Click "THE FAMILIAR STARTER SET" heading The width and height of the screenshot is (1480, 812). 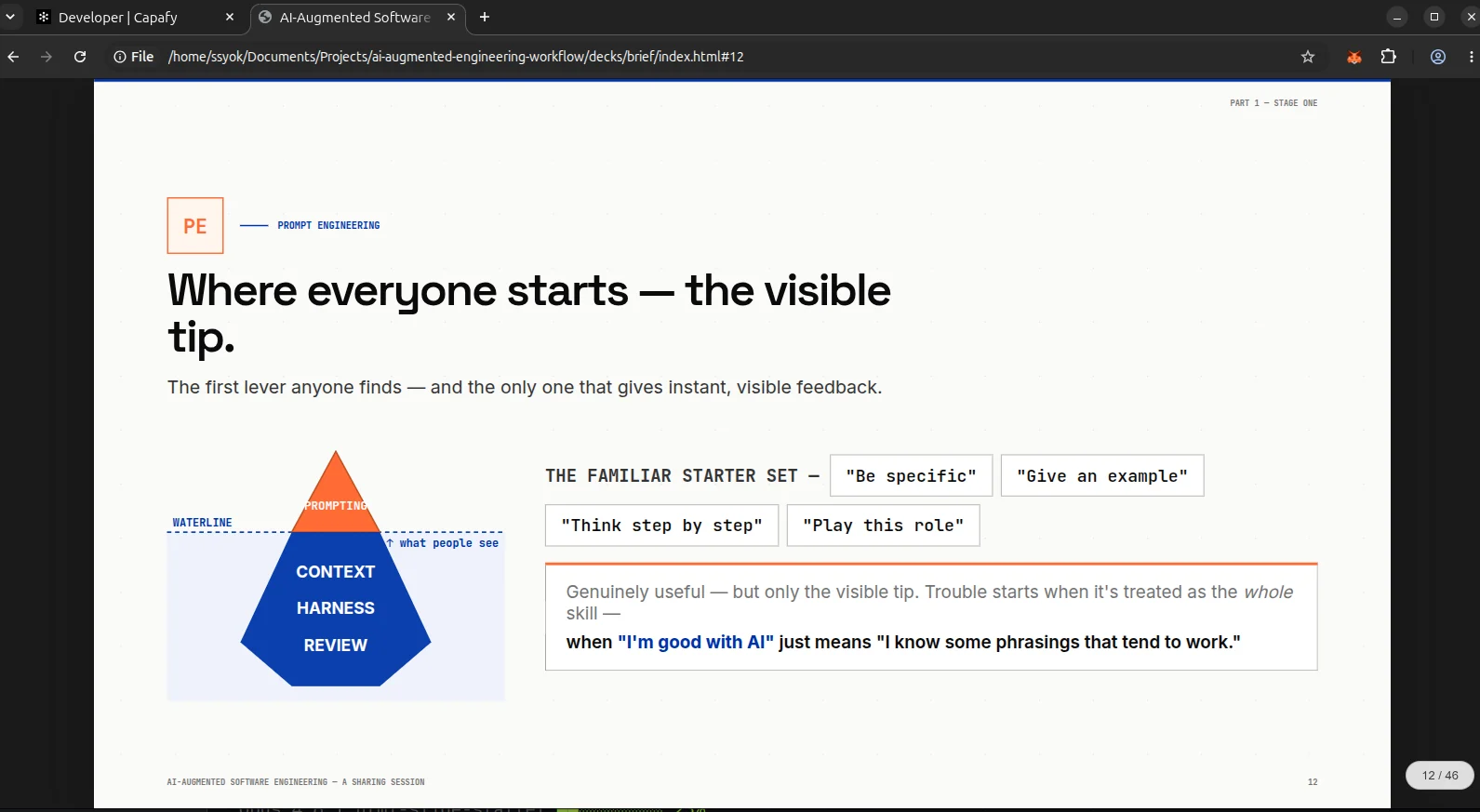coord(672,476)
